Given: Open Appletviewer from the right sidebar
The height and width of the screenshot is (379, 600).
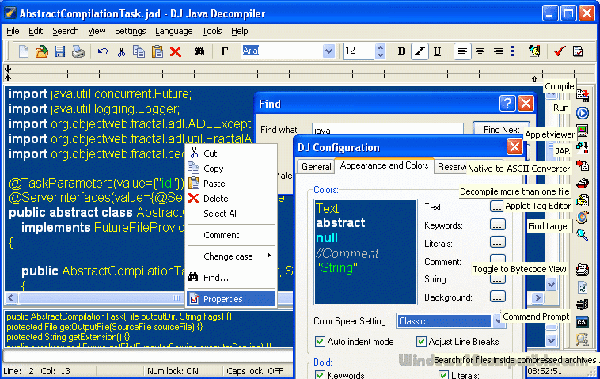Looking at the screenshot, I should point(582,131).
